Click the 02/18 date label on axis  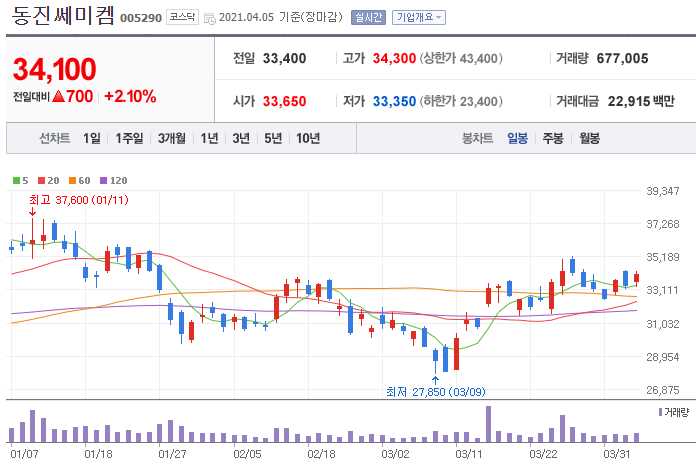click(321, 454)
